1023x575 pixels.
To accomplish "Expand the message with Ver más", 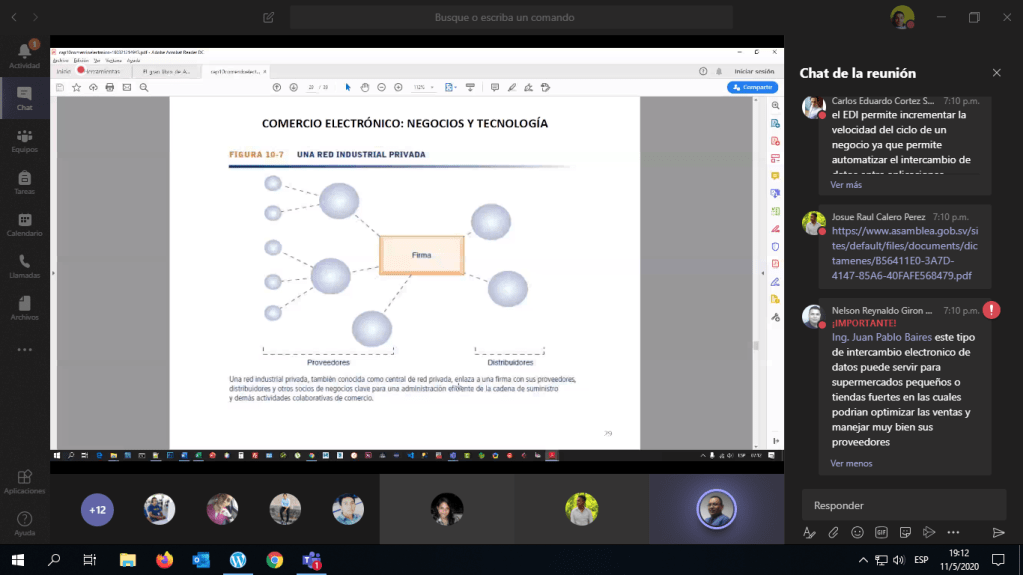I will click(x=845, y=185).
